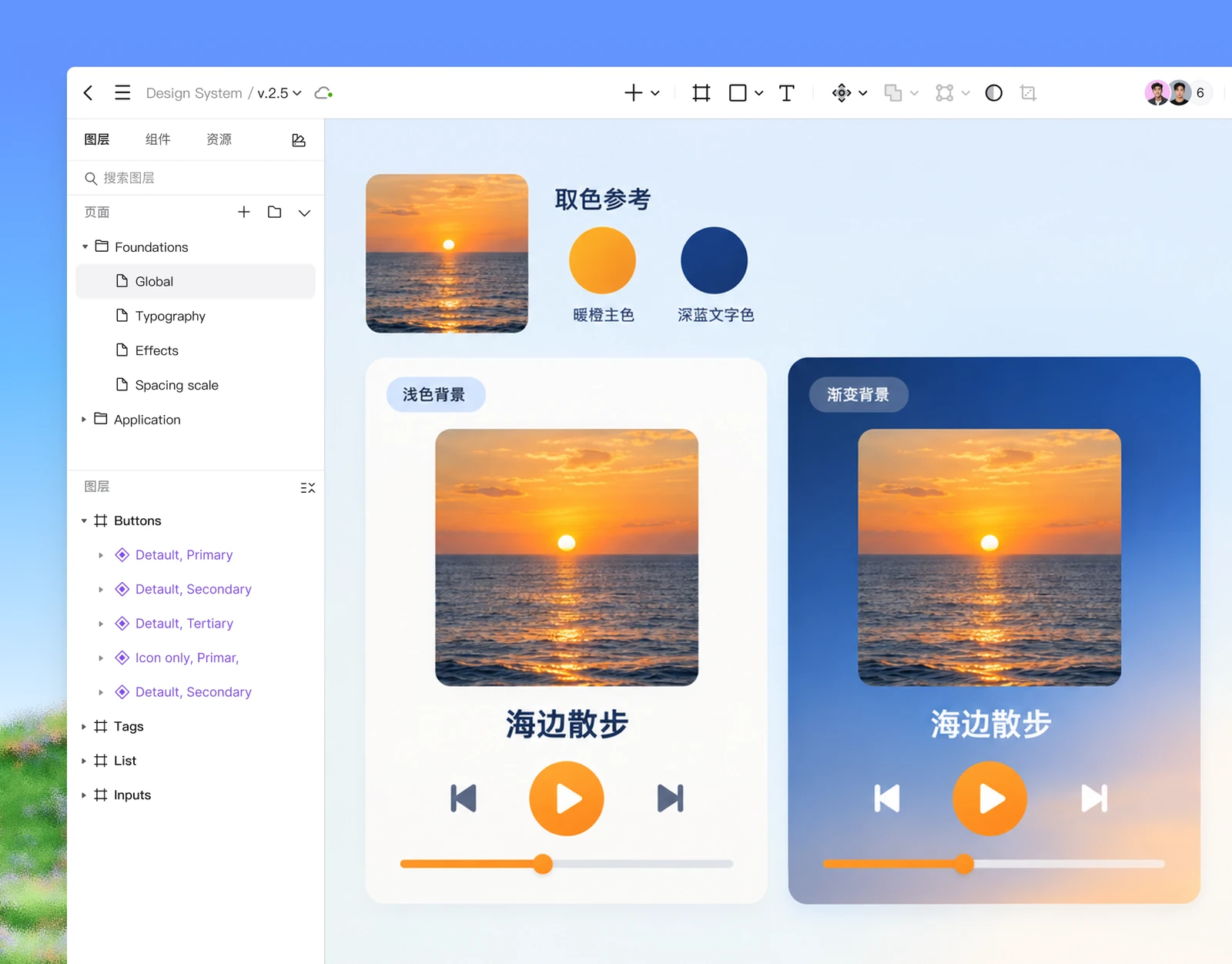
Task: Open the version v.2.5 dropdown
Action: coord(279,93)
